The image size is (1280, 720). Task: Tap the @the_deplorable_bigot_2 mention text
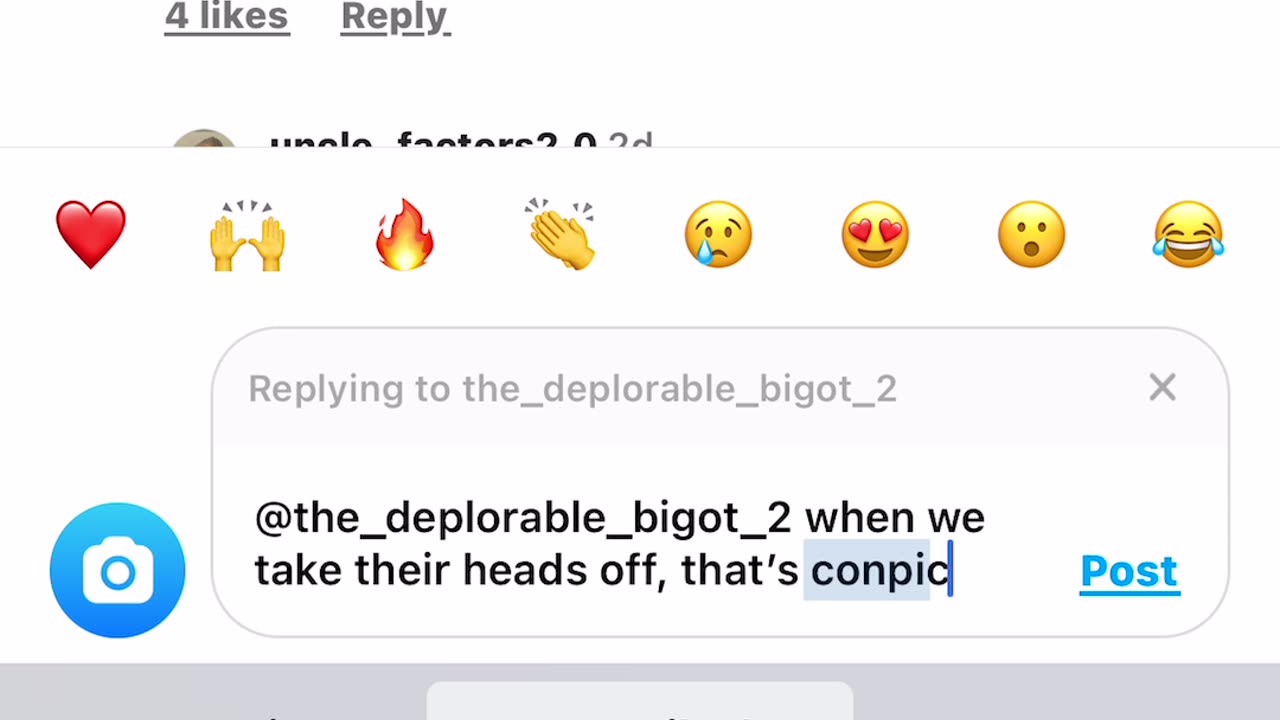click(x=523, y=518)
